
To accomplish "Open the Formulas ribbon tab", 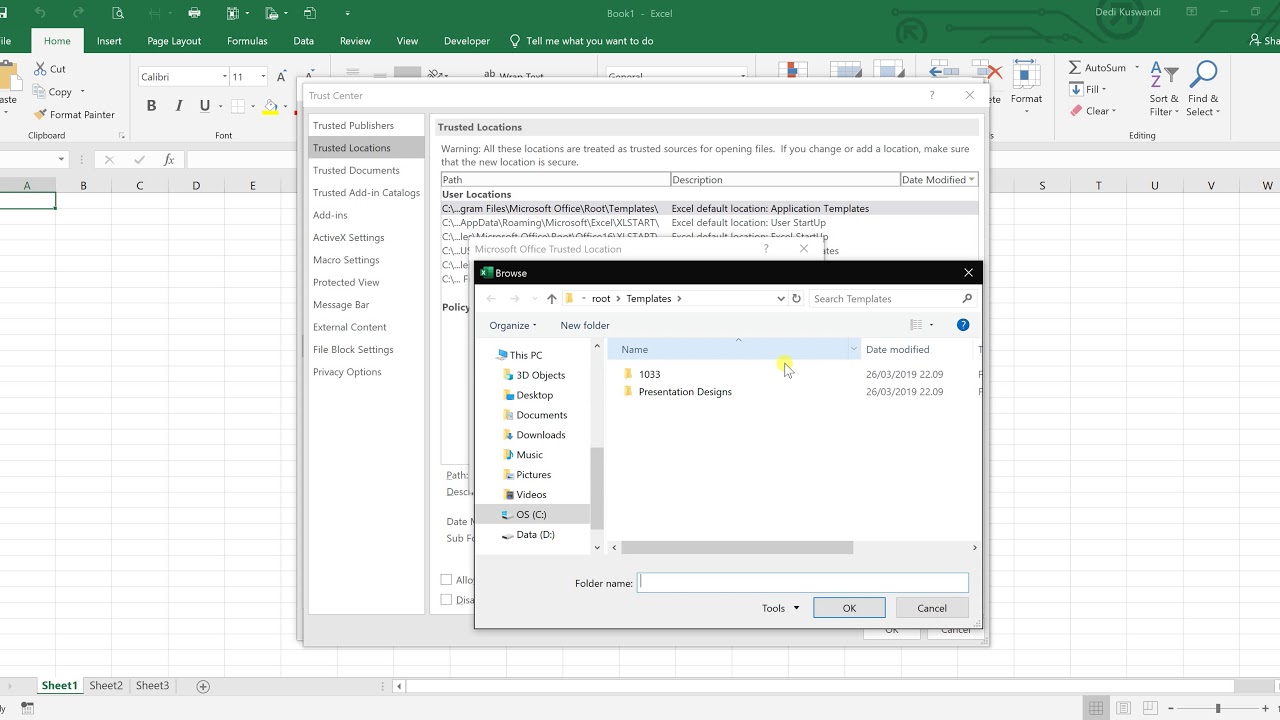I will (x=247, y=41).
